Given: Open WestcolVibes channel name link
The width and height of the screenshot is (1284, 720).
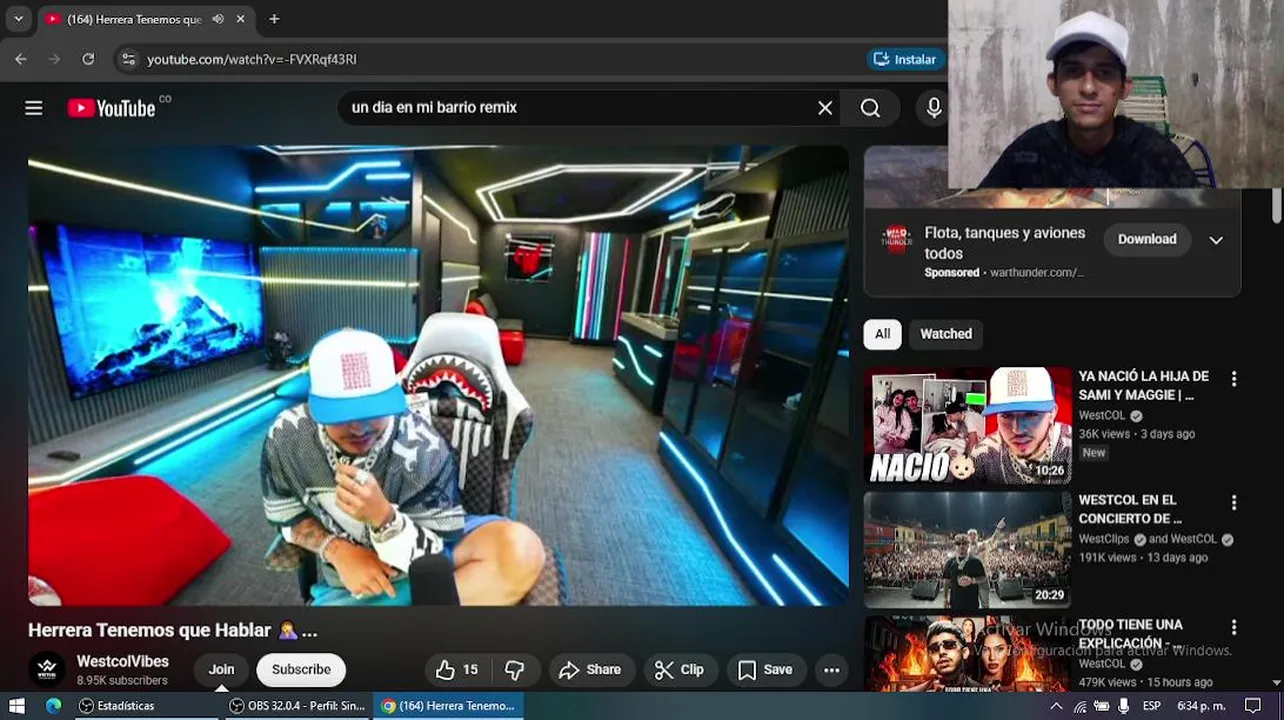Looking at the screenshot, I should [123, 661].
